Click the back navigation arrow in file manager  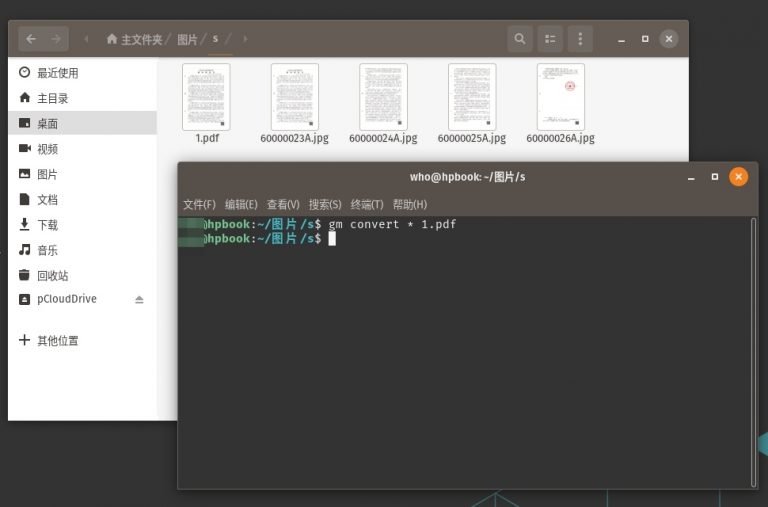pos(31,39)
